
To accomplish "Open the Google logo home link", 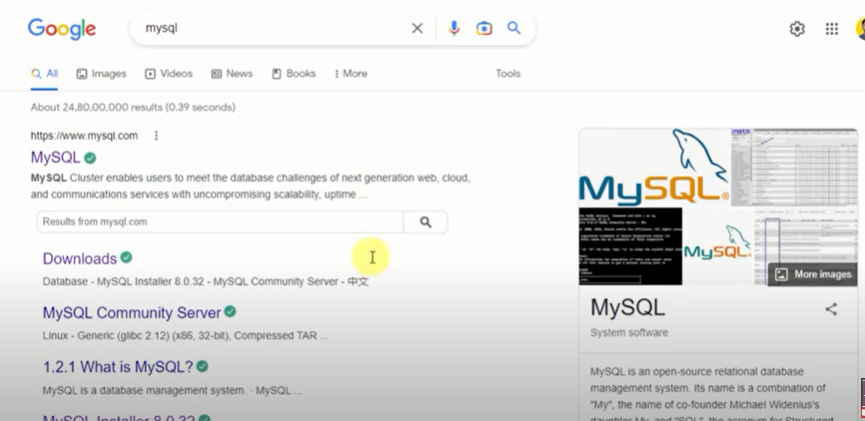I will [x=62, y=29].
